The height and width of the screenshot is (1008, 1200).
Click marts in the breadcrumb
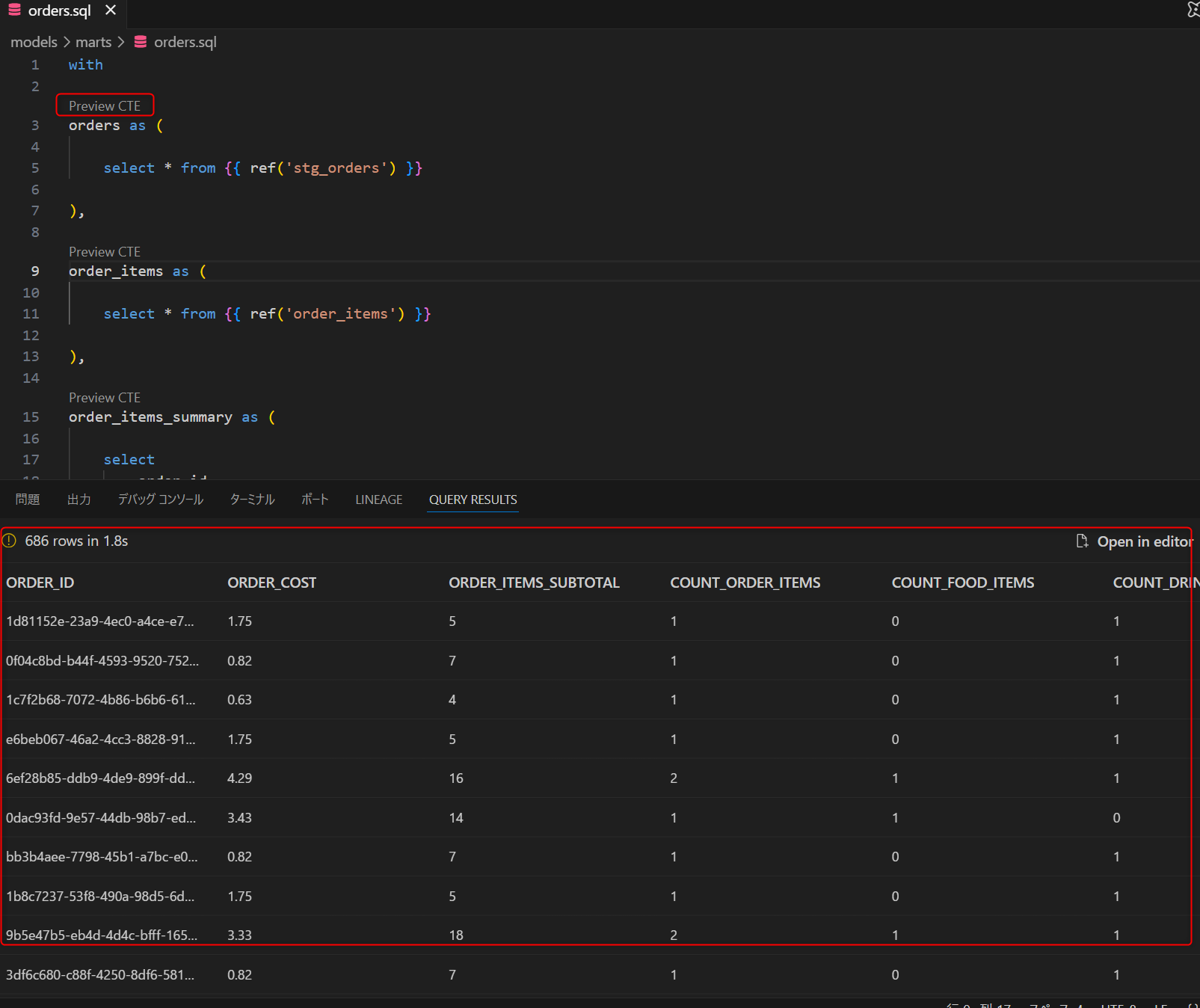[x=93, y=42]
